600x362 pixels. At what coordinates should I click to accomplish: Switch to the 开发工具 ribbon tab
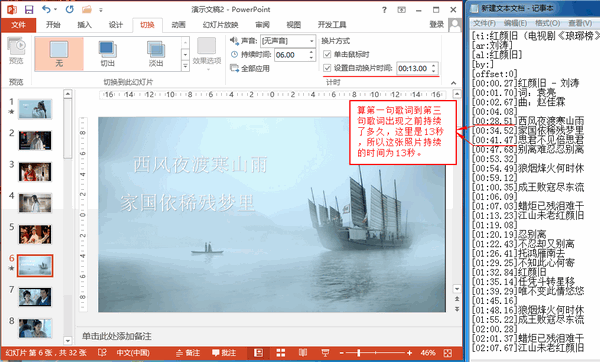pyautogui.click(x=332, y=25)
